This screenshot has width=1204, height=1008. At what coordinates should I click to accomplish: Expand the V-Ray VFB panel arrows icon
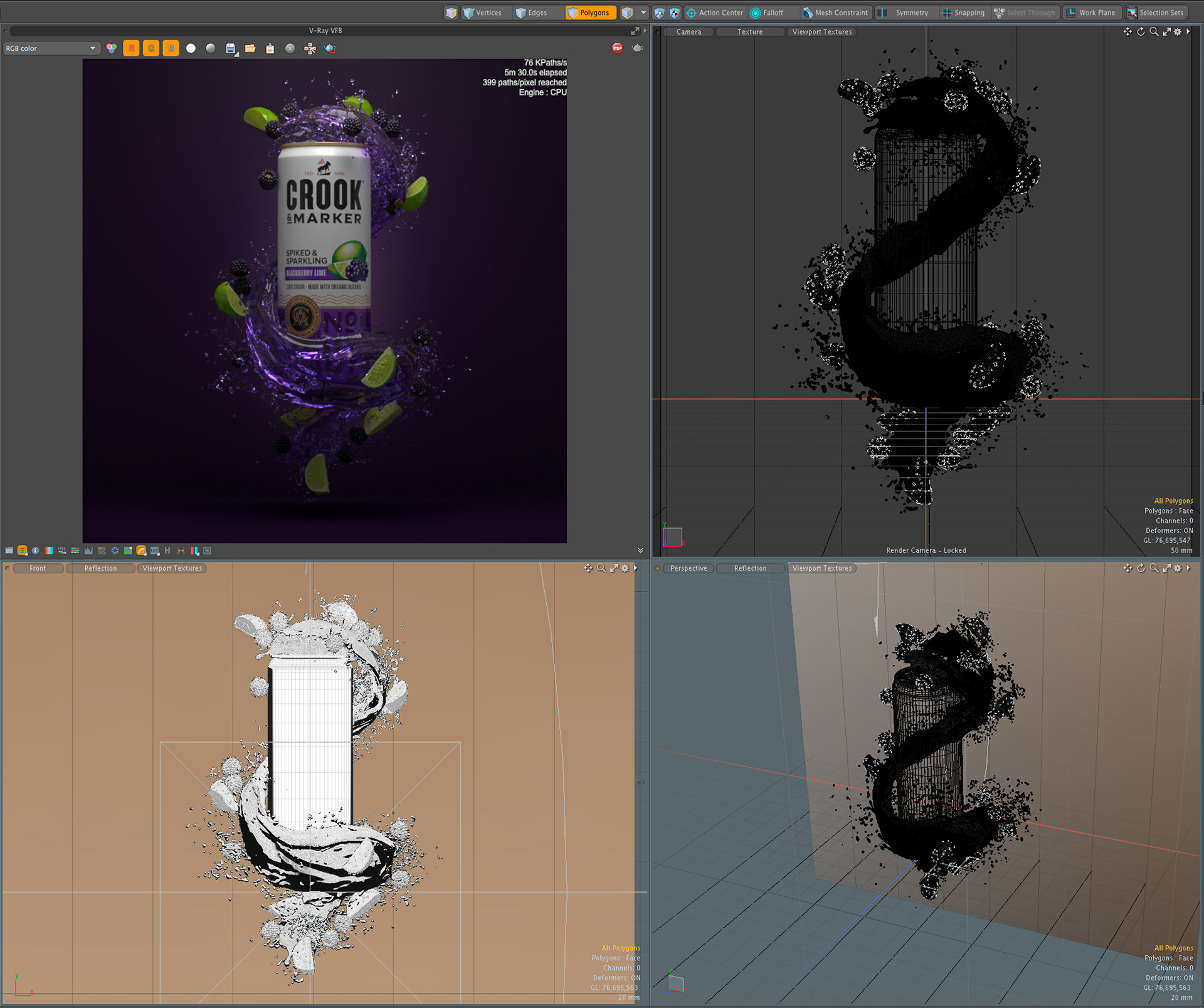[635, 31]
